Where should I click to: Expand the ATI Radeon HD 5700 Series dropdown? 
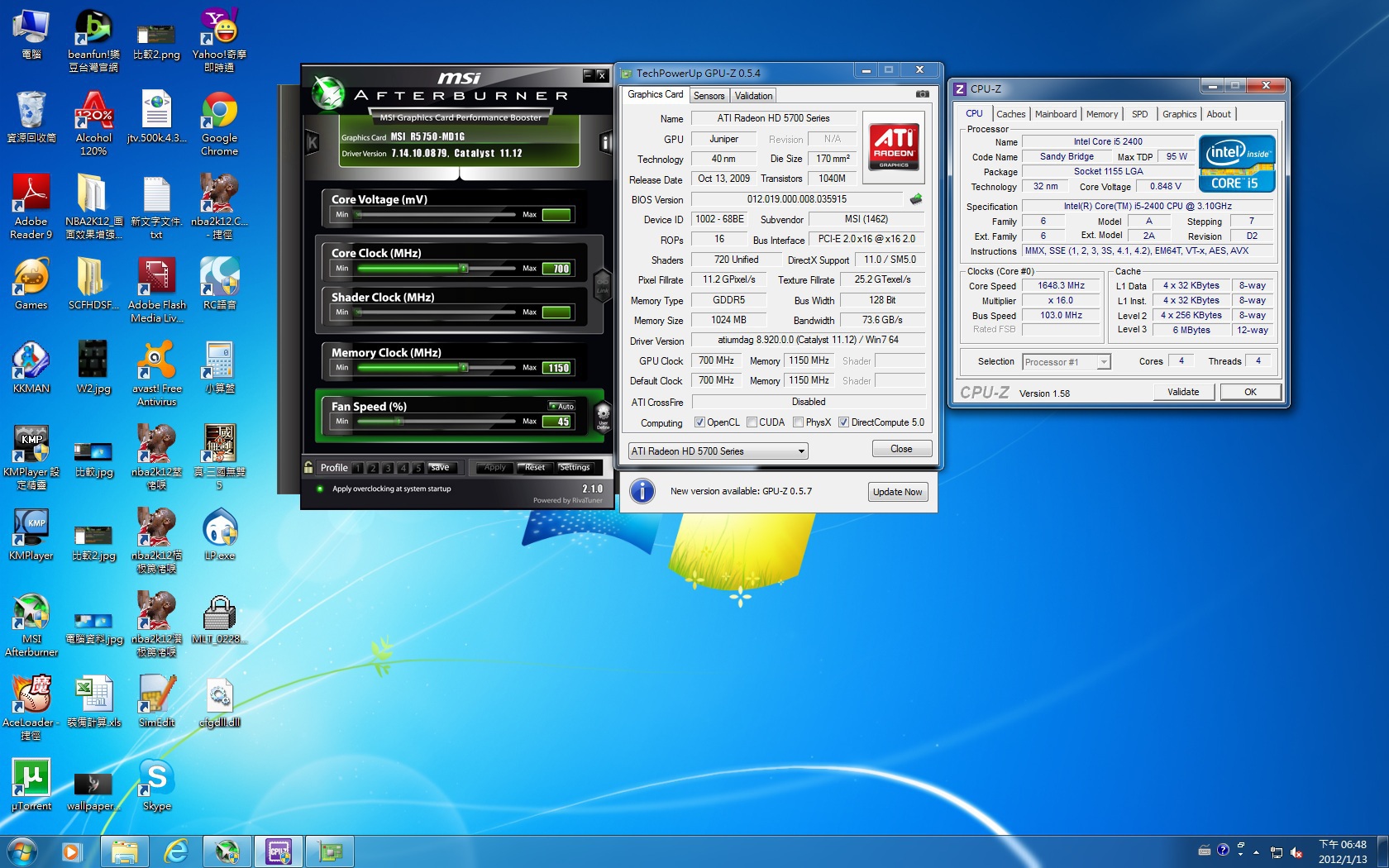click(800, 451)
